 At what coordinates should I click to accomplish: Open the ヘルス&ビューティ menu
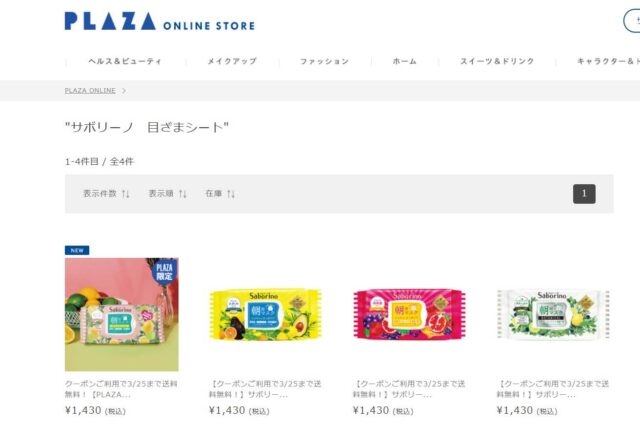125,61
